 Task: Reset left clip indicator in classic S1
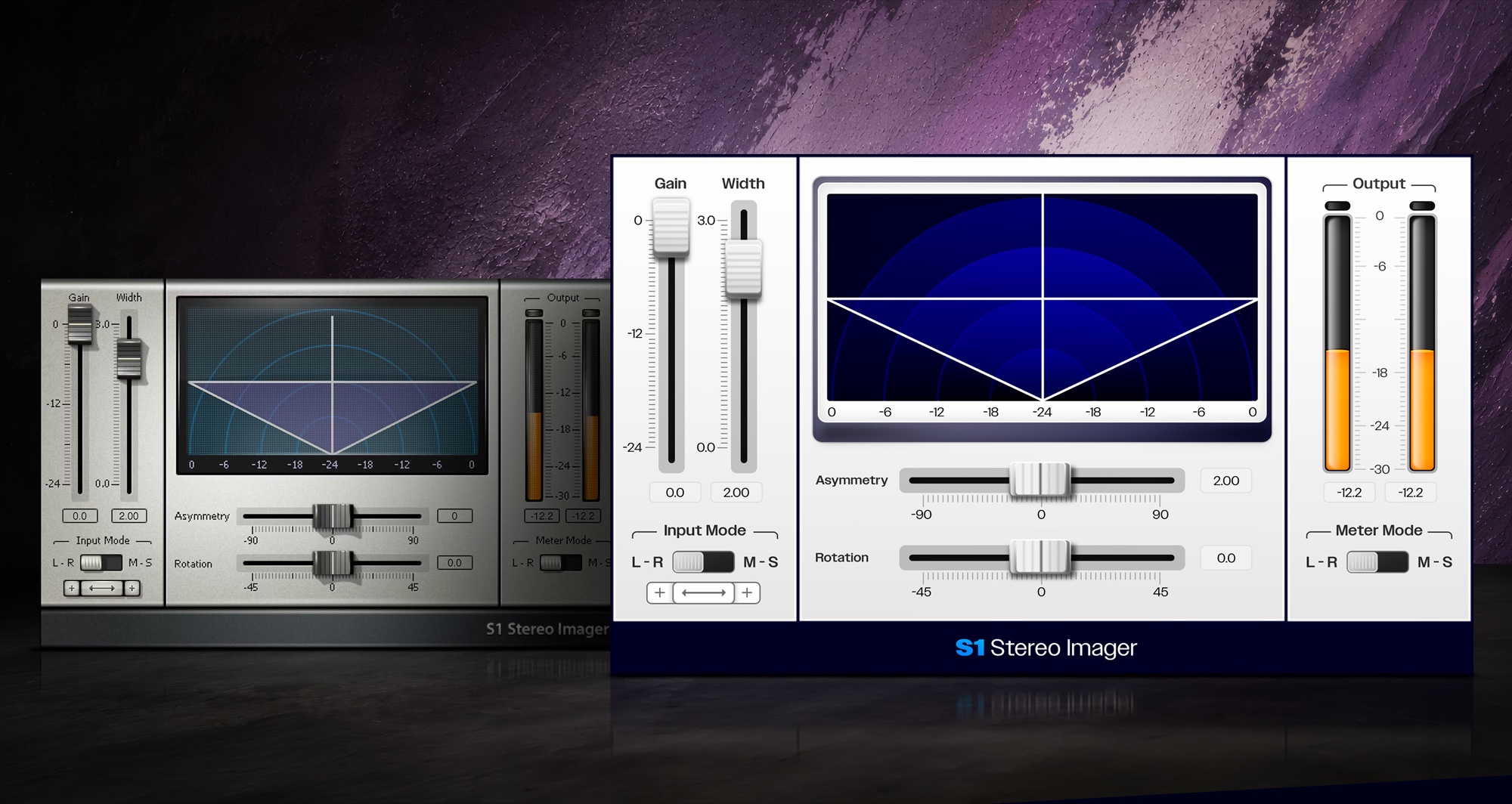click(x=534, y=313)
